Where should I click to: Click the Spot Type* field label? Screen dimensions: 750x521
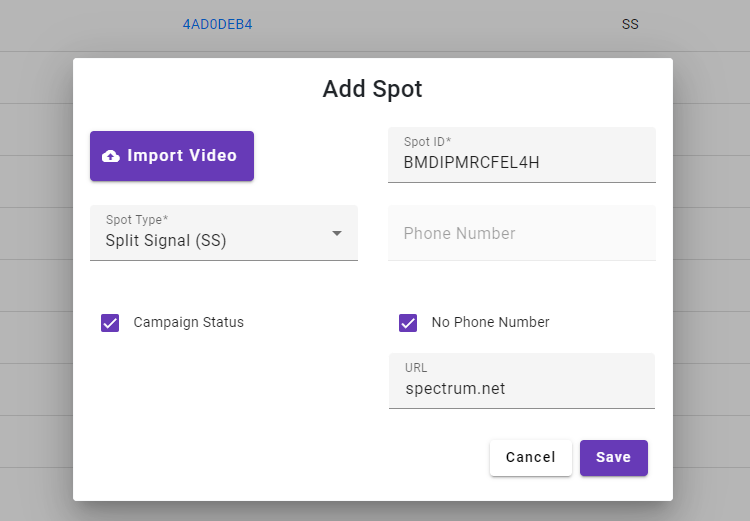tap(137, 220)
